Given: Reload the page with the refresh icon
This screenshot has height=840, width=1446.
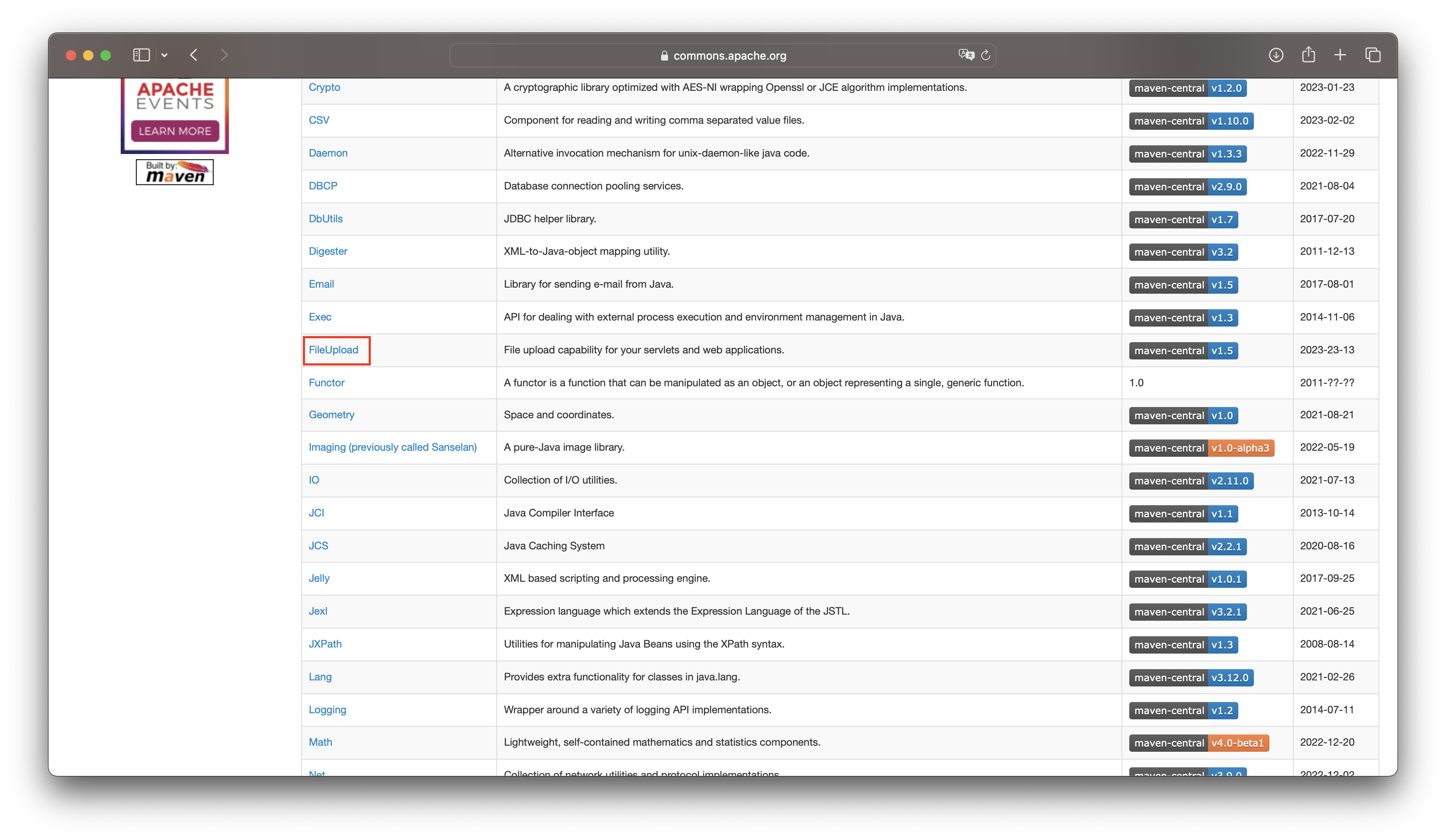Looking at the screenshot, I should tap(986, 55).
